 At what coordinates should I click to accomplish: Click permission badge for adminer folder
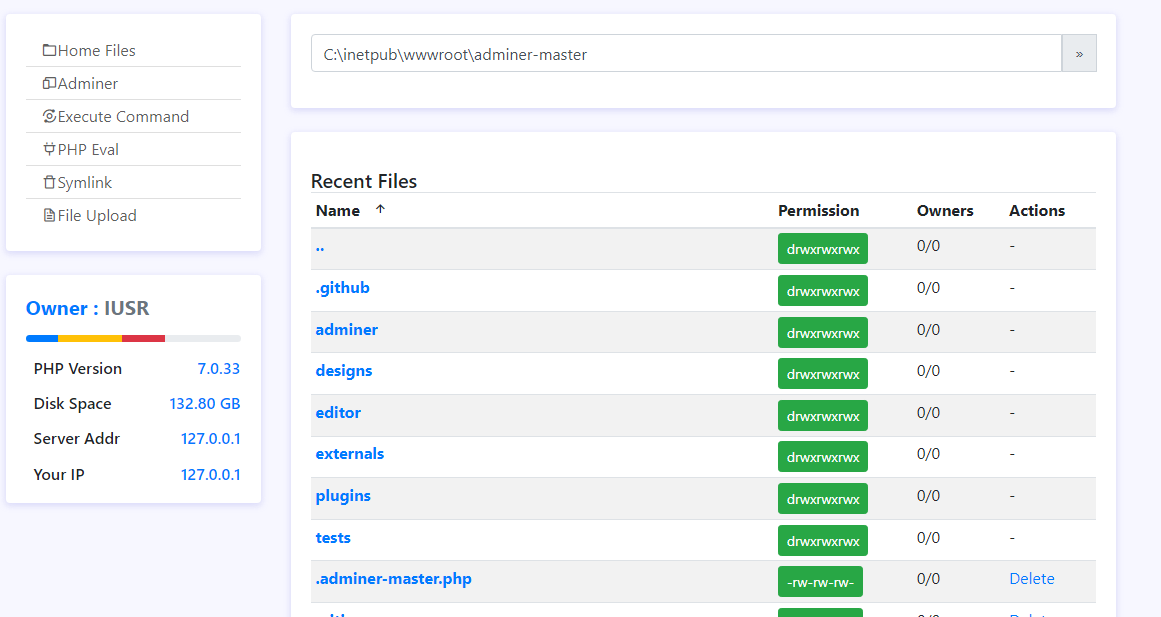pos(823,333)
